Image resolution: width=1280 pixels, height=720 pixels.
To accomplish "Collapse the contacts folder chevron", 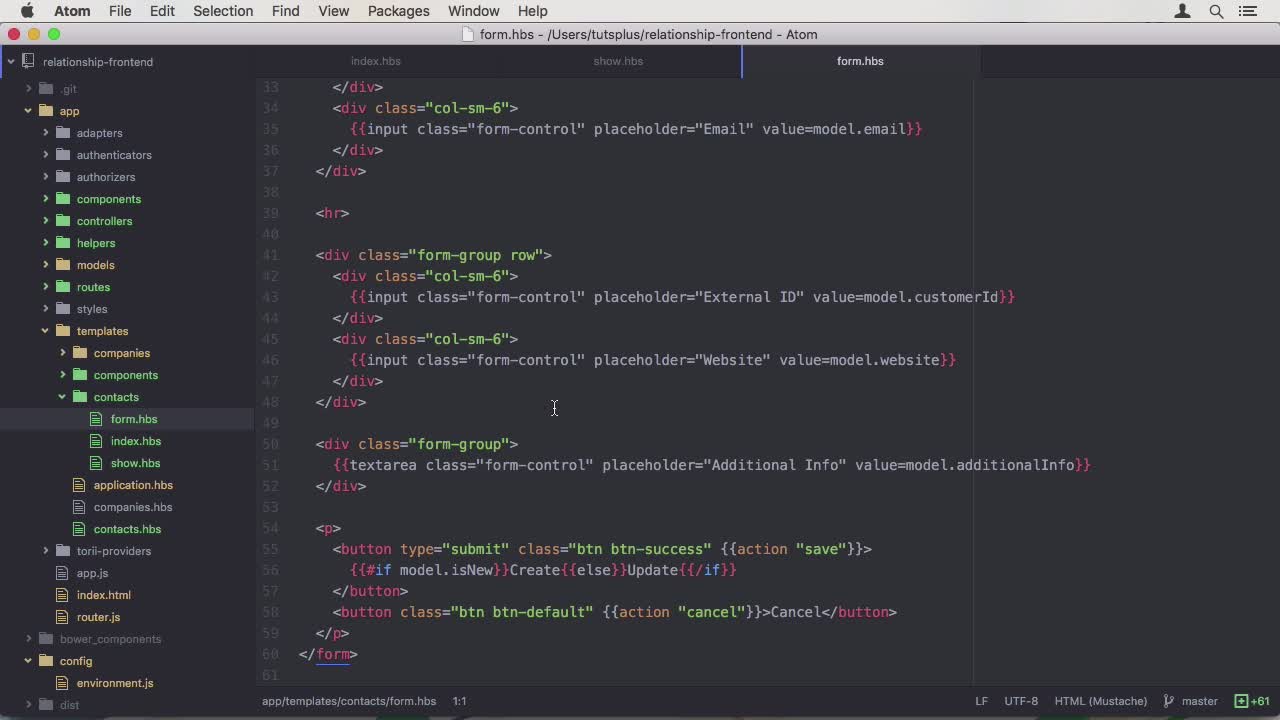I will [62, 397].
